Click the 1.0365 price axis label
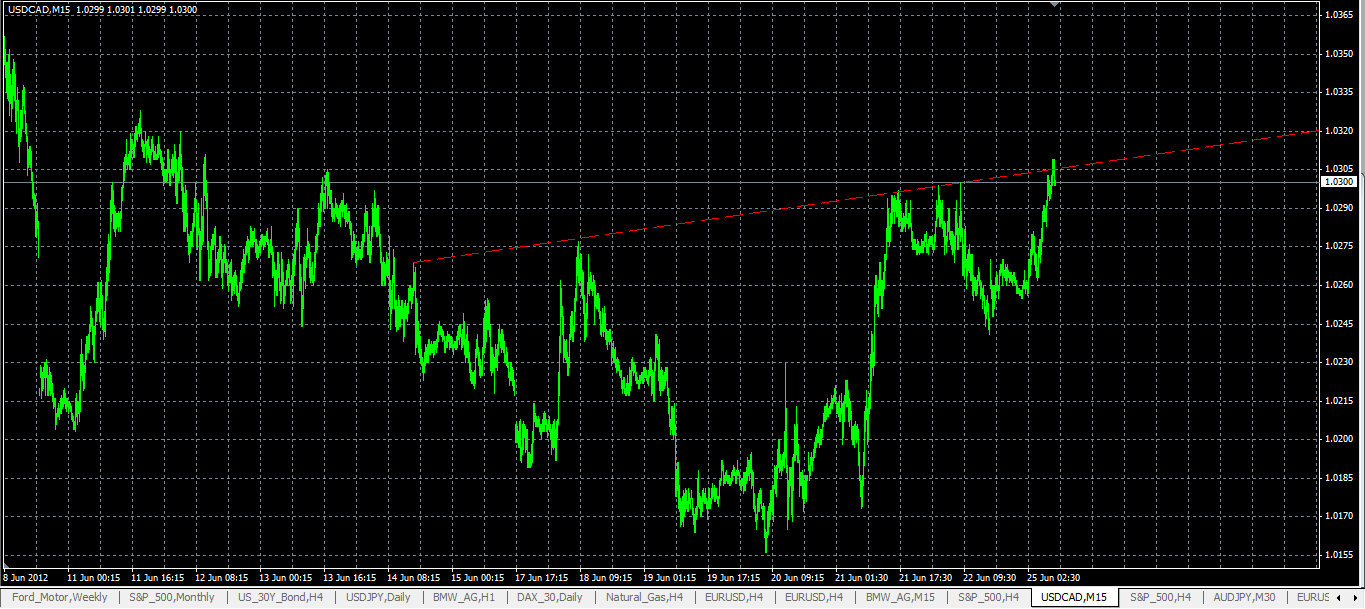The height and width of the screenshot is (609, 1365). pyautogui.click(x=1339, y=15)
